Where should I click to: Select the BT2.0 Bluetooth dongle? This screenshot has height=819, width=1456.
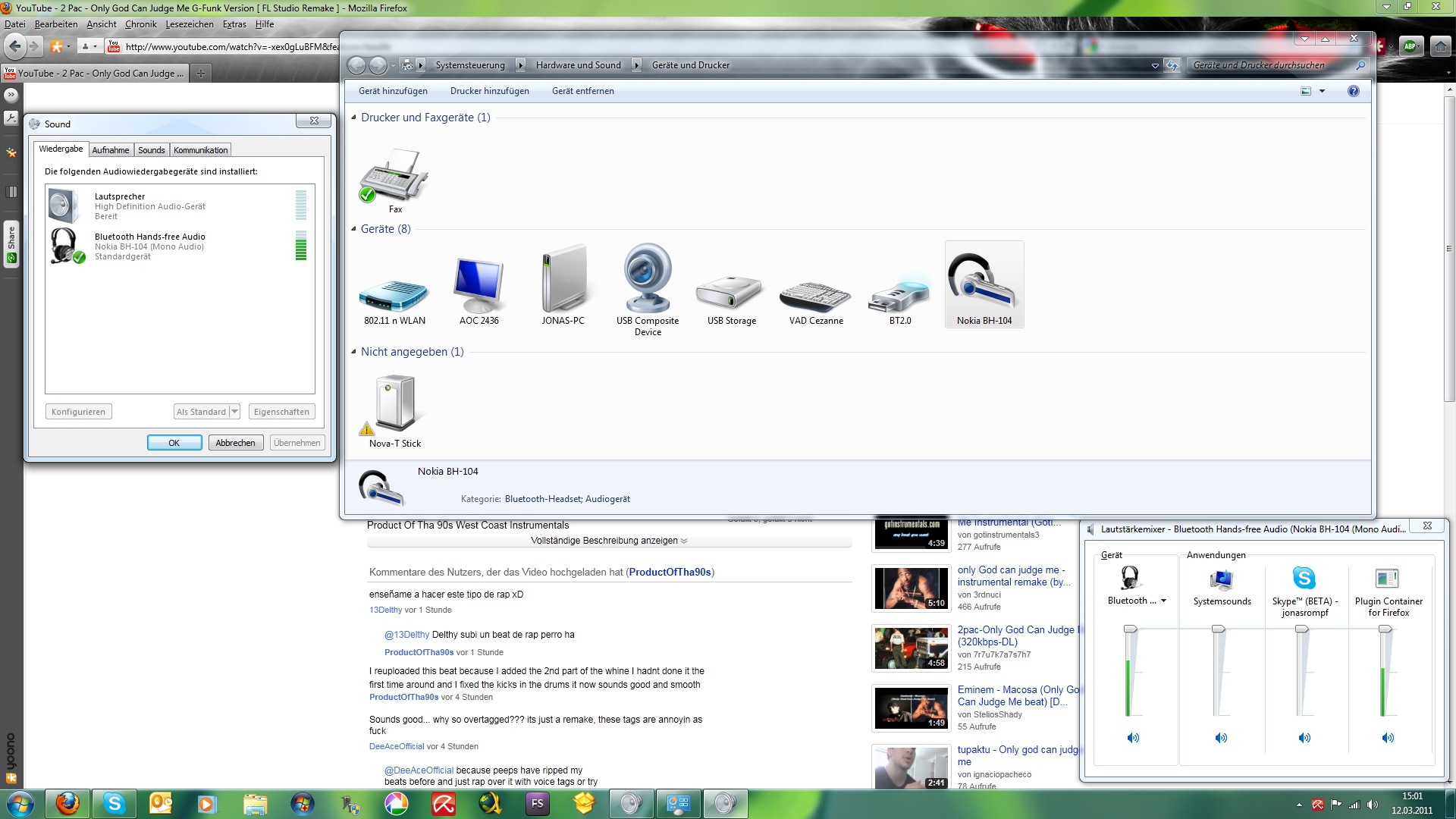900,296
